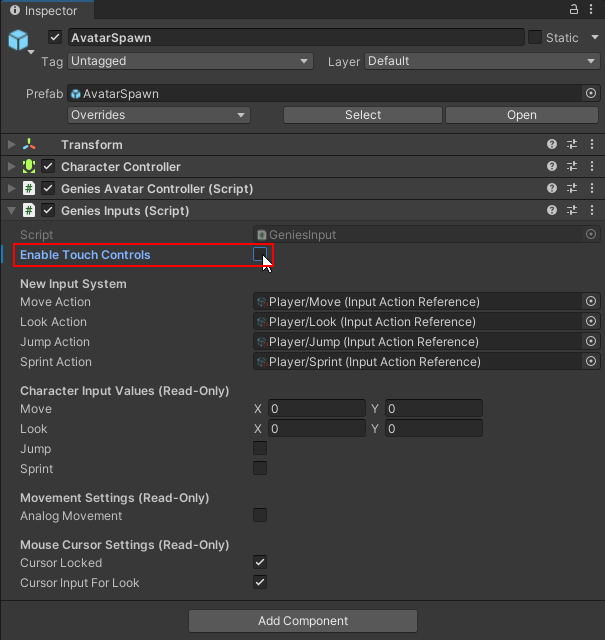Image resolution: width=605 pixels, height=640 pixels.
Task: Disable the Character Controller component checkbox
Action: [48, 167]
